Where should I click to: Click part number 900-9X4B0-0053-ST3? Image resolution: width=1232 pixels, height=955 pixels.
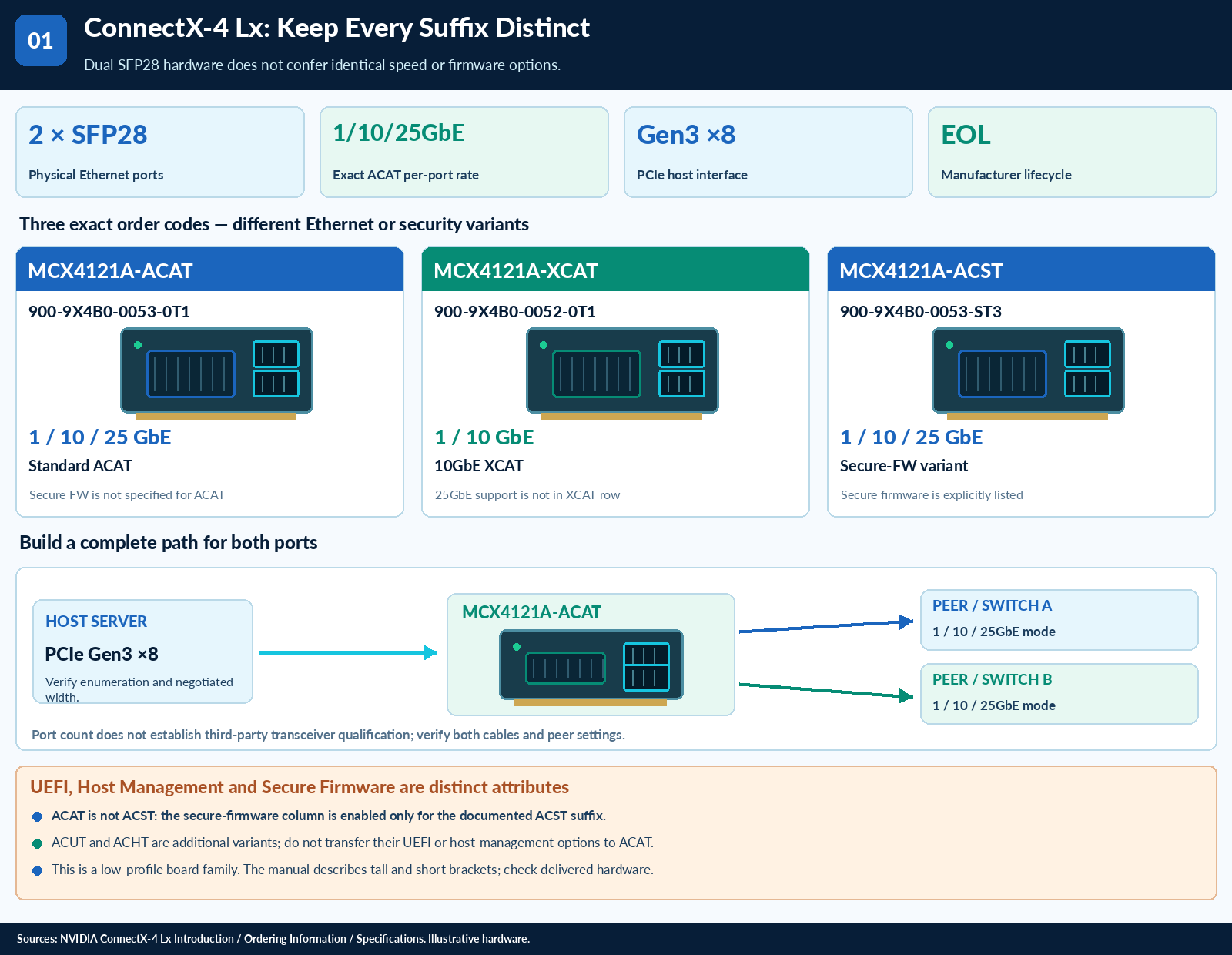(921, 312)
